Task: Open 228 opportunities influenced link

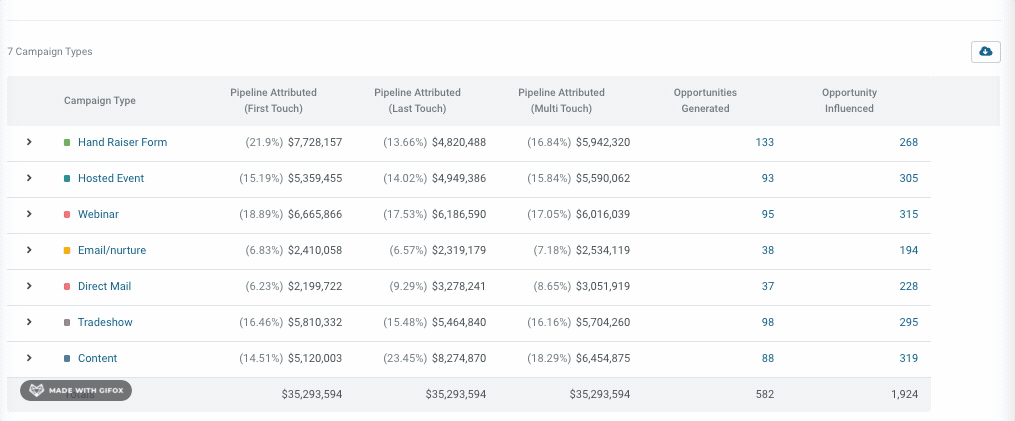Action: click(x=909, y=286)
